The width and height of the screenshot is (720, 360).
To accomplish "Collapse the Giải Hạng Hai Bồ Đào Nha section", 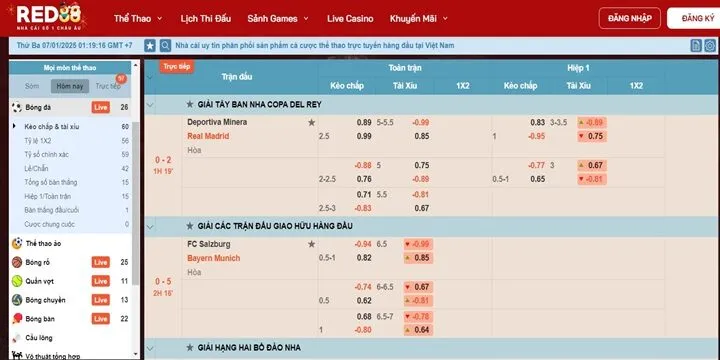I will pos(150,348).
